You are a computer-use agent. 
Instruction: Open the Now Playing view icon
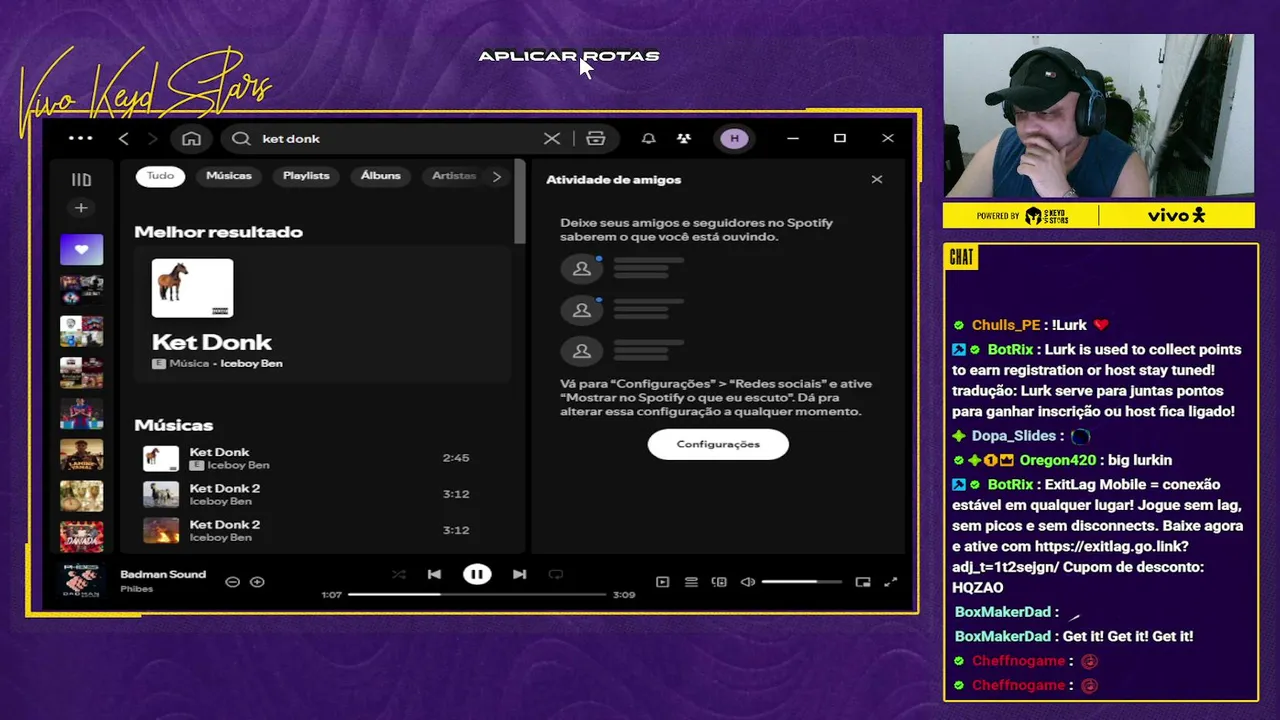click(662, 582)
